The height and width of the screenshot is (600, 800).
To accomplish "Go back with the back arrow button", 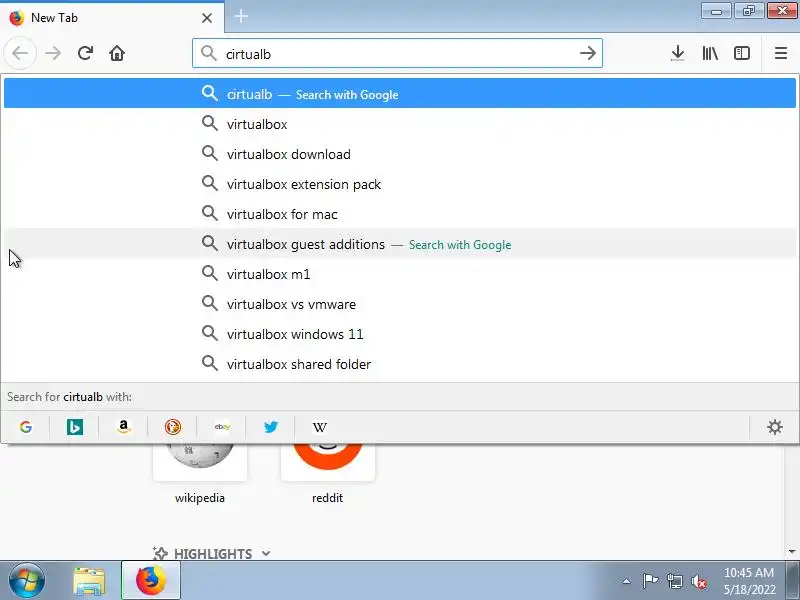I will [20, 53].
